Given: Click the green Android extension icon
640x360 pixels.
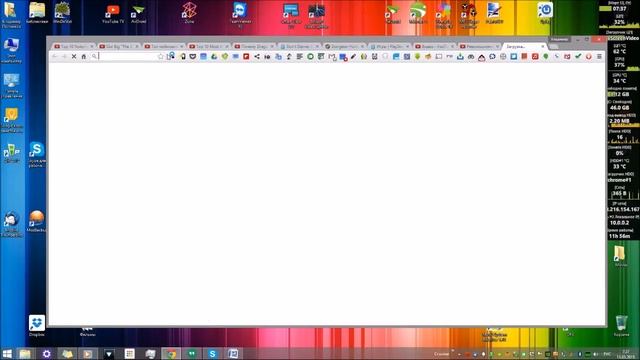Looking at the screenshot, I should pos(417,57).
